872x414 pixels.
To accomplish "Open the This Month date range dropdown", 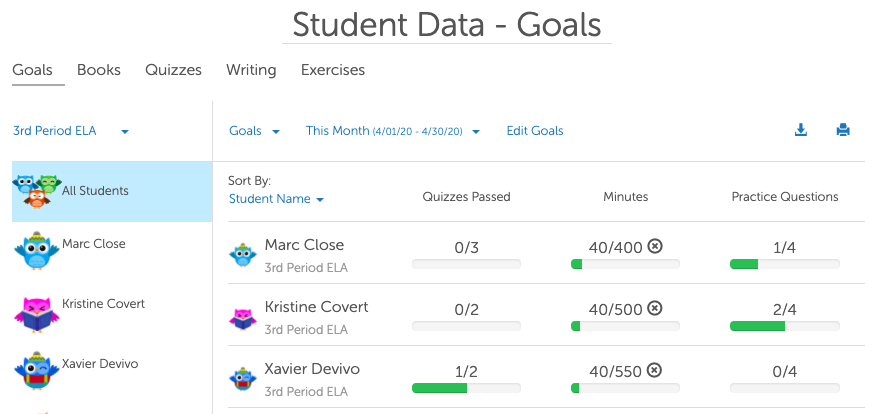I will coord(392,131).
